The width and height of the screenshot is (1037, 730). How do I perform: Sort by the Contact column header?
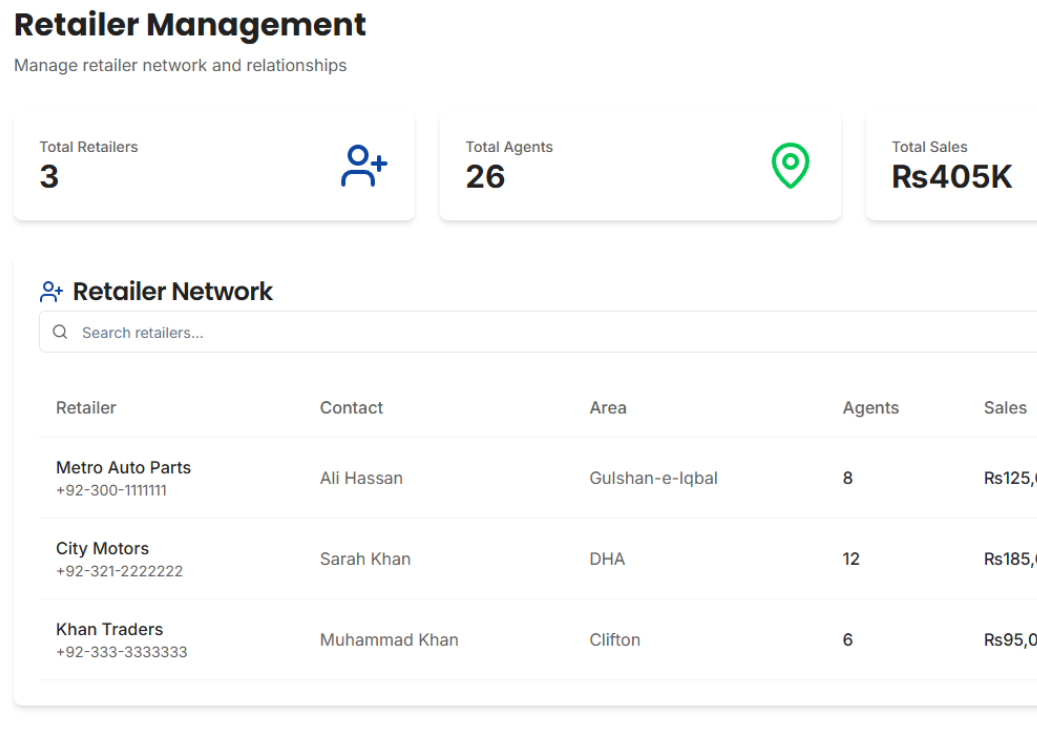click(351, 408)
